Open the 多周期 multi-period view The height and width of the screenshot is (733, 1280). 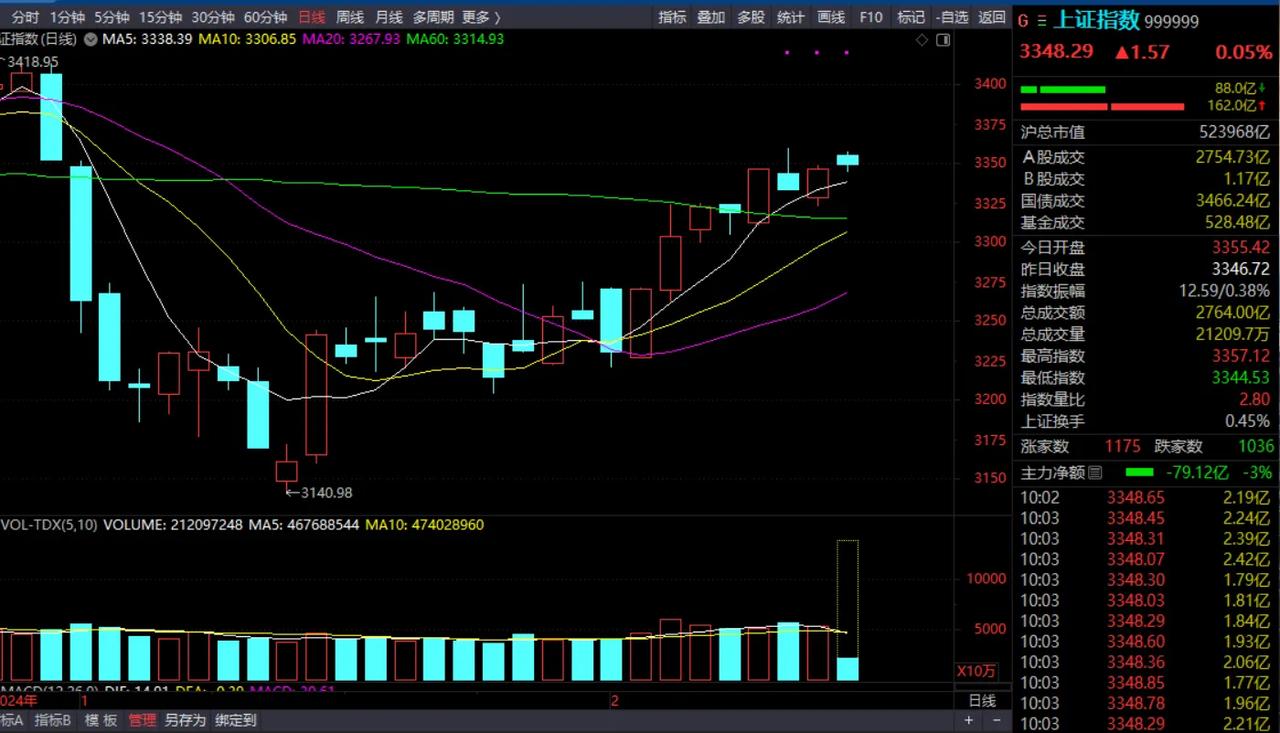(432, 17)
